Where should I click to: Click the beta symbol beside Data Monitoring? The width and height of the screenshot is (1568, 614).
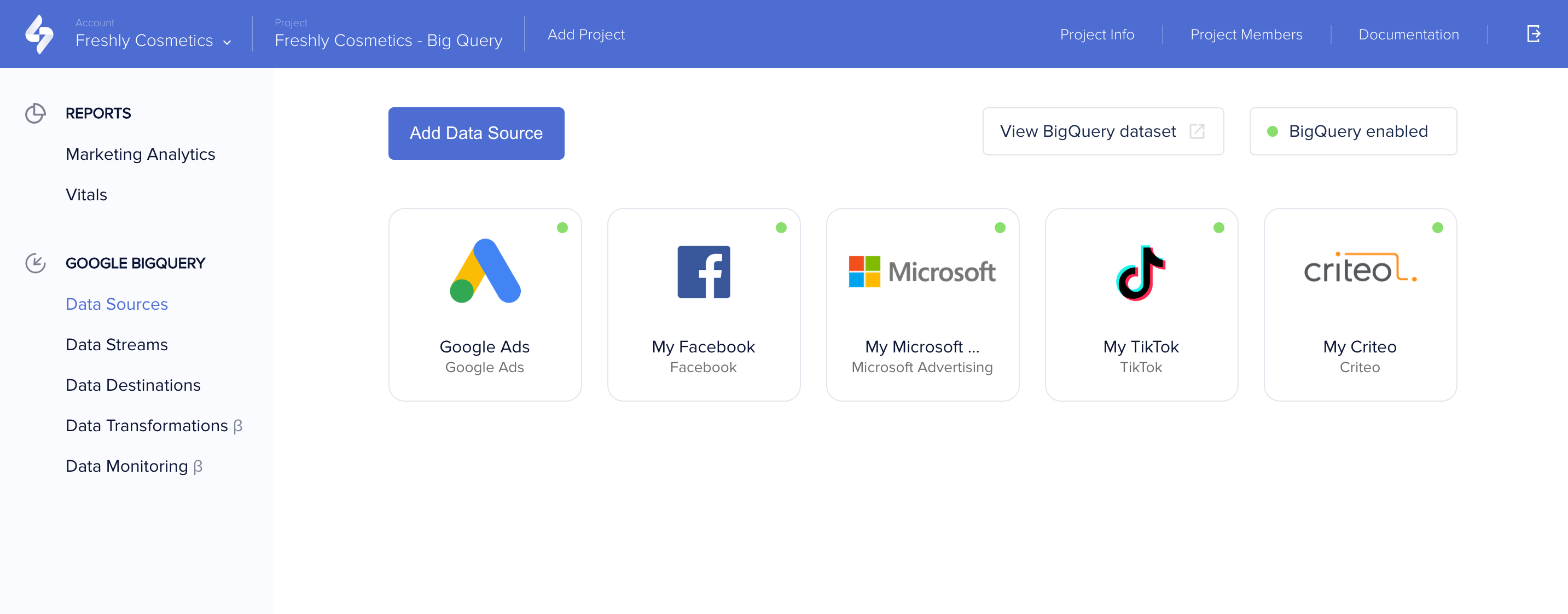coord(198,467)
